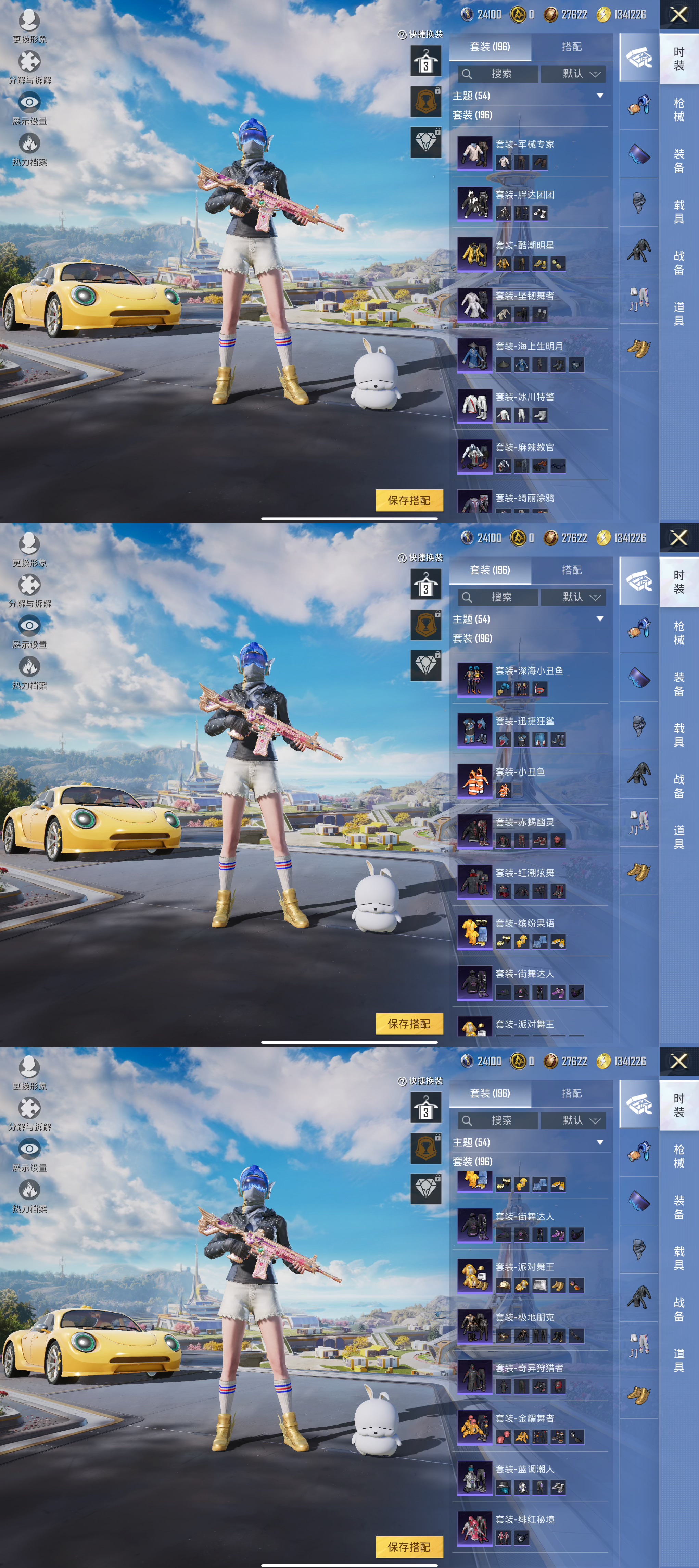Open 装备 side tab in the 深海小丑鱼 screenshot
The image size is (699, 1568).
(679, 684)
